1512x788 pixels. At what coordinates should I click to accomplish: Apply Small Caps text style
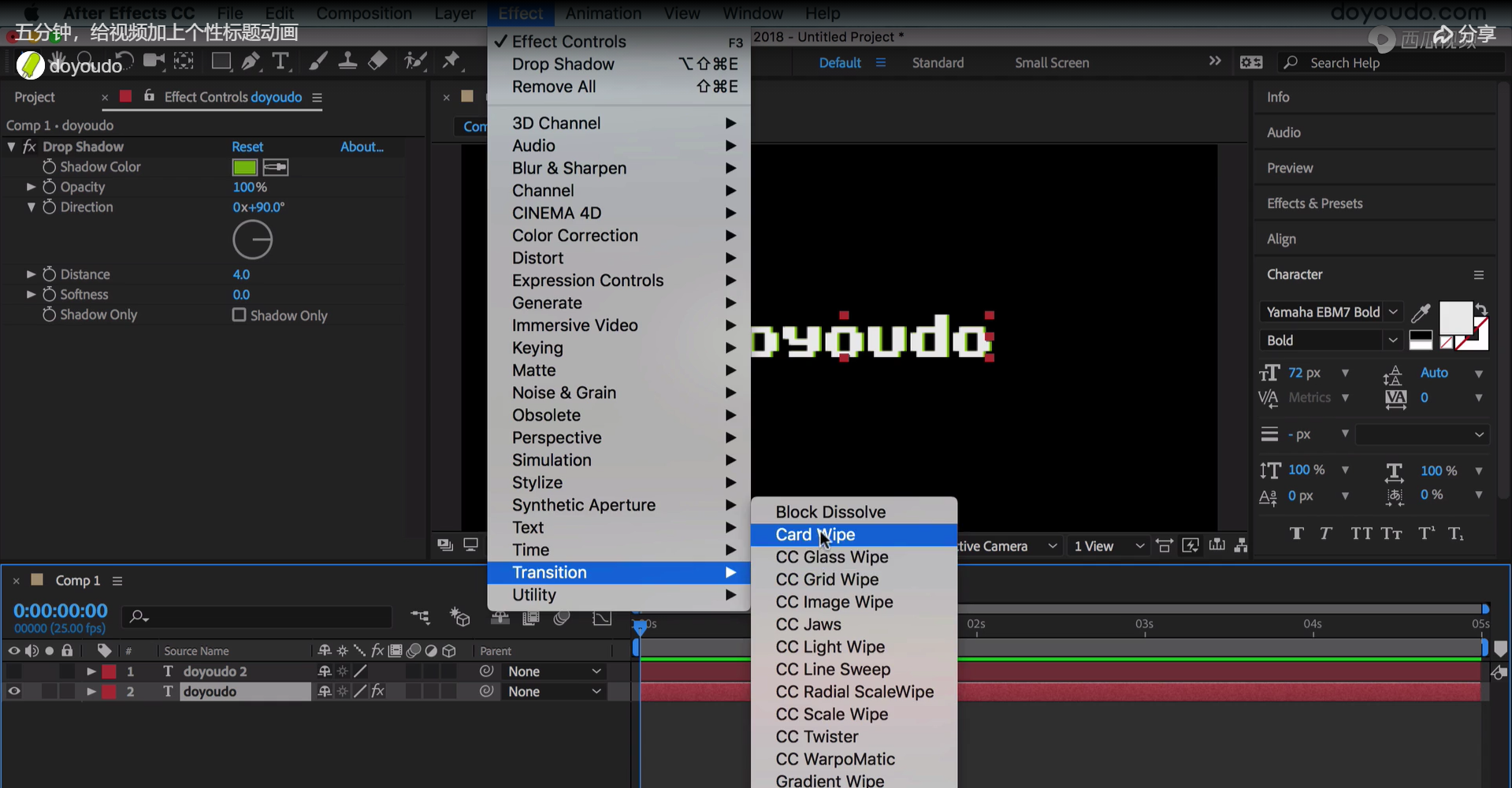tap(1391, 533)
